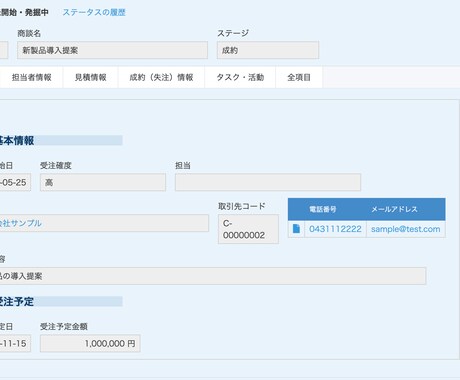460x380 pixels.
Task: Click the ステージ field showing 成約
Action: [268, 50]
